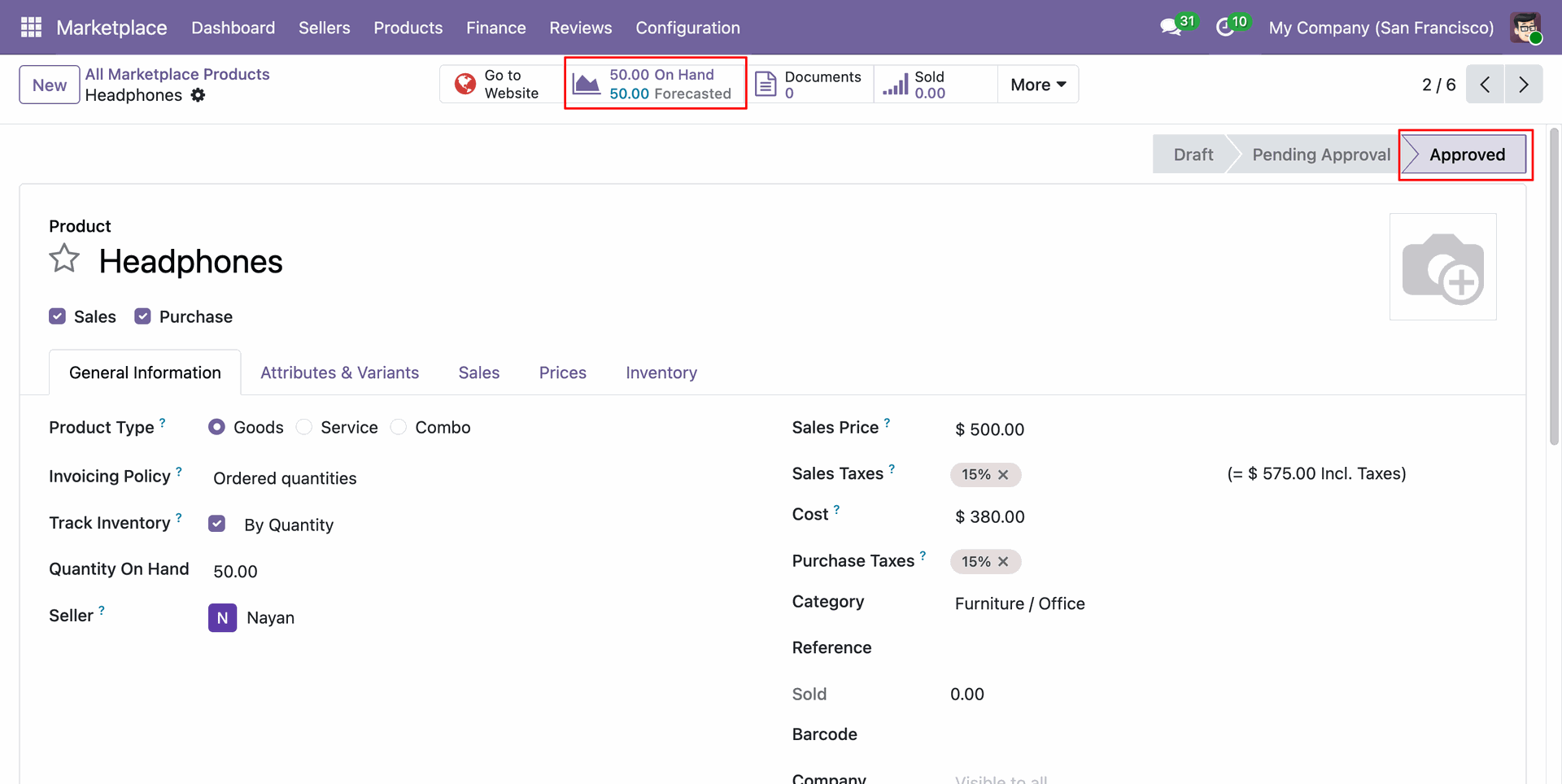Open All Marketplace Products breadcrumb link
Image resolution: width=1562 pixels, height=784 pixels.
tap(177, 74)
